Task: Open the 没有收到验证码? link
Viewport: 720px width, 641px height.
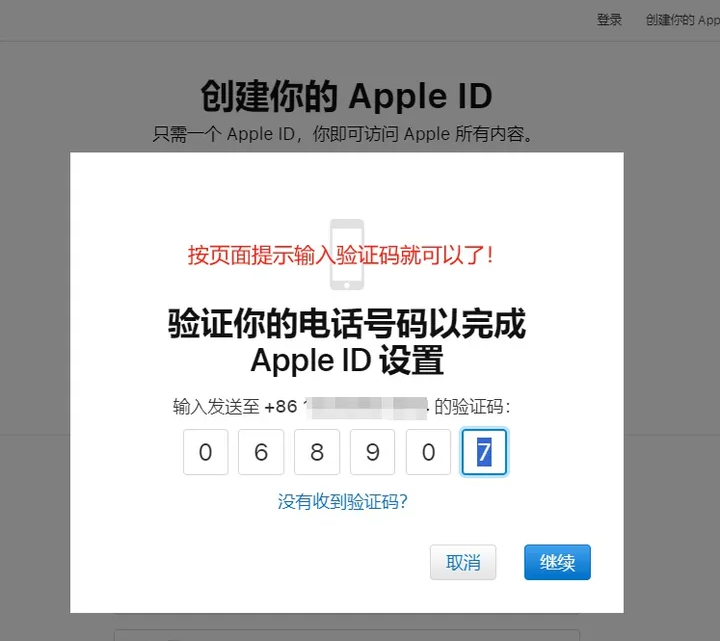Action: click(x=343, y=501)
